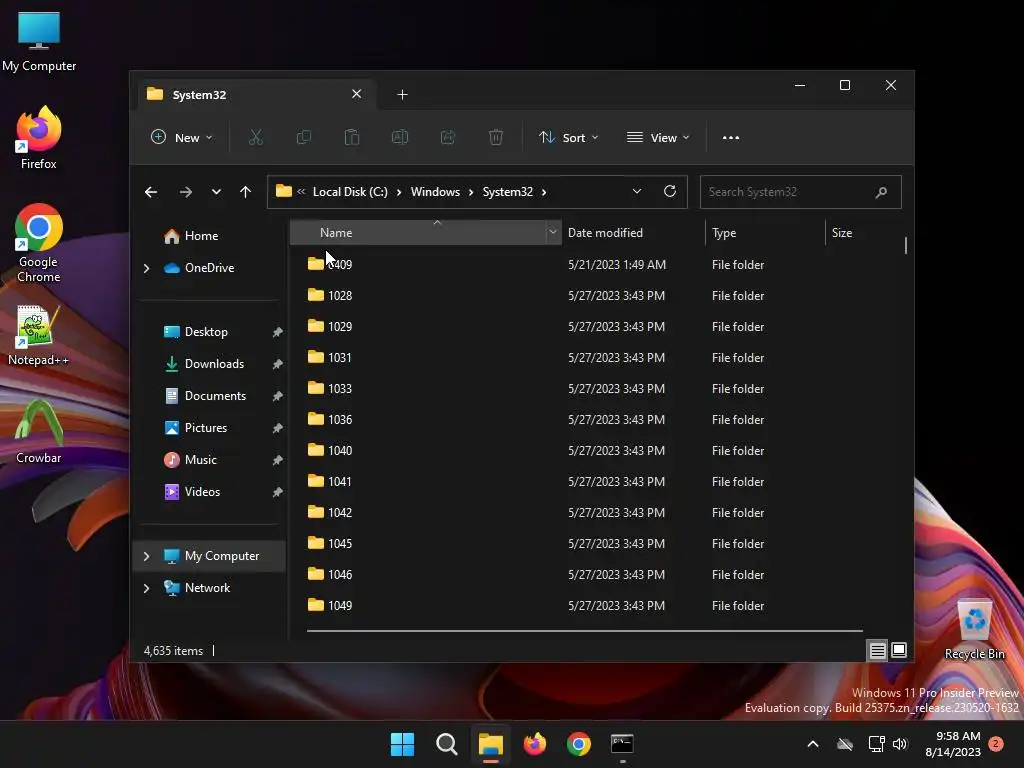Refresh the System32 folder view
Viewport: 1024px width, 768px height.
pyautogui.click(x=670, y=191)
